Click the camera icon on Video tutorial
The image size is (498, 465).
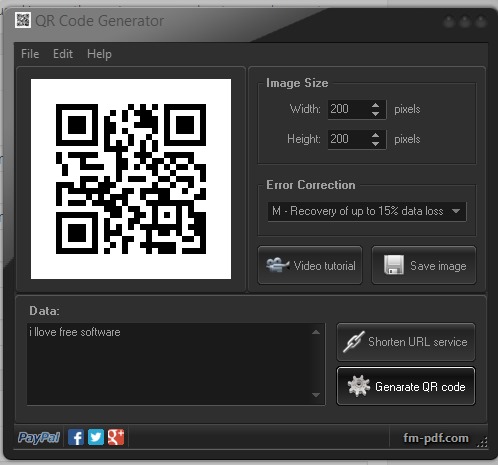tap(277, 265)
